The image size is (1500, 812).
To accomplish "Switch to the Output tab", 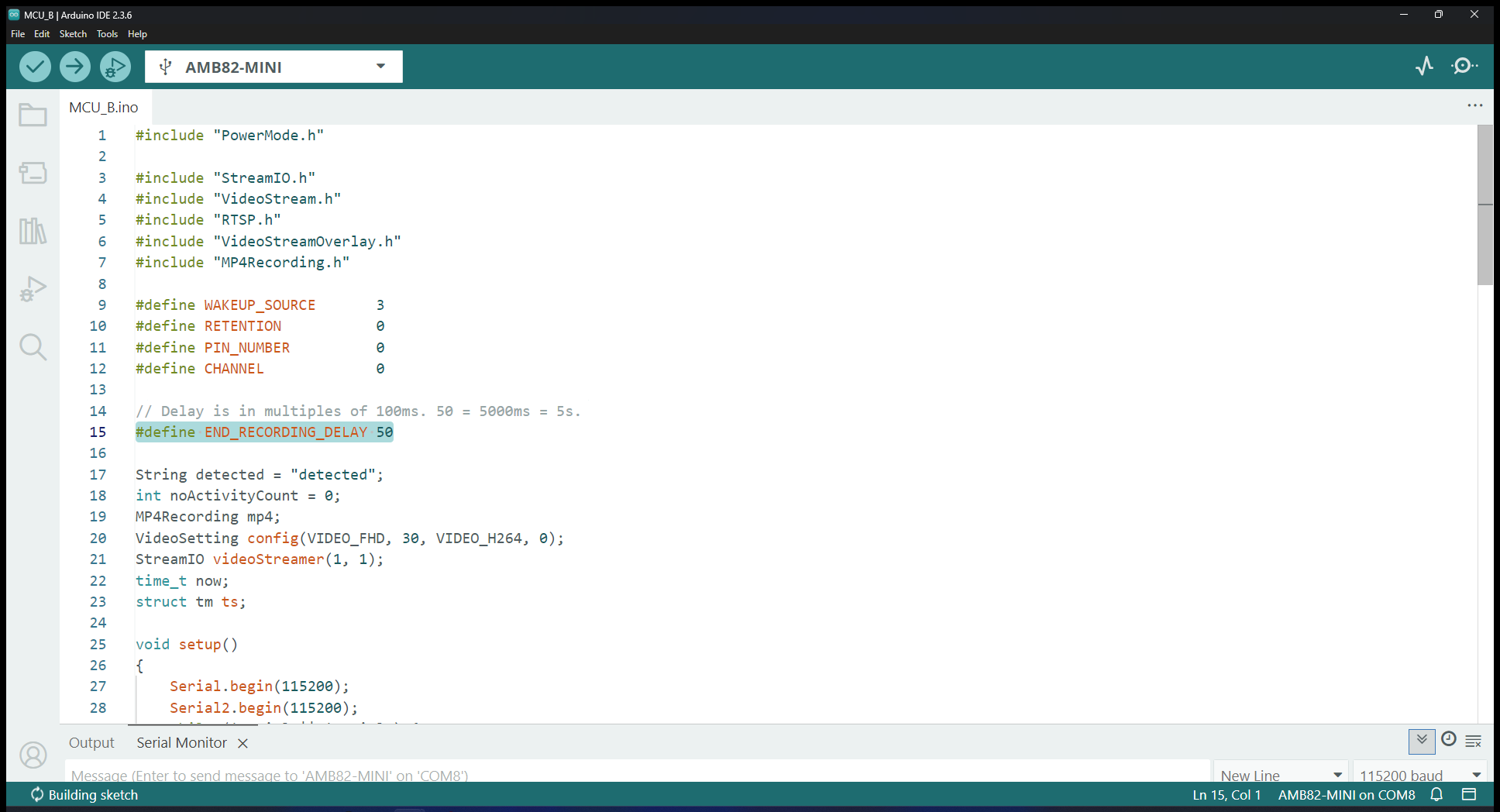I will pos(91,743).
